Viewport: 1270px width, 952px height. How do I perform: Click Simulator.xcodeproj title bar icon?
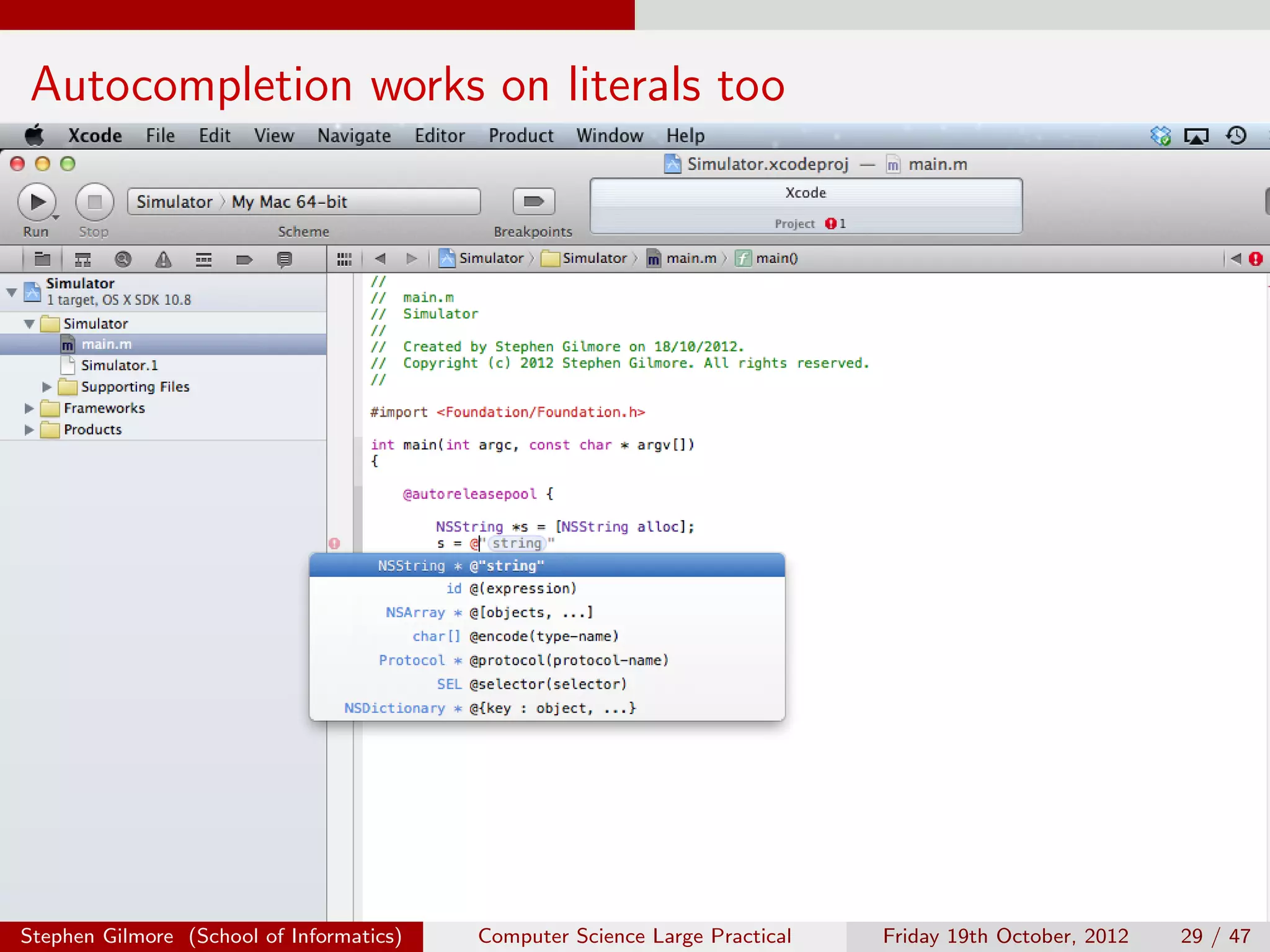[672, 164]
